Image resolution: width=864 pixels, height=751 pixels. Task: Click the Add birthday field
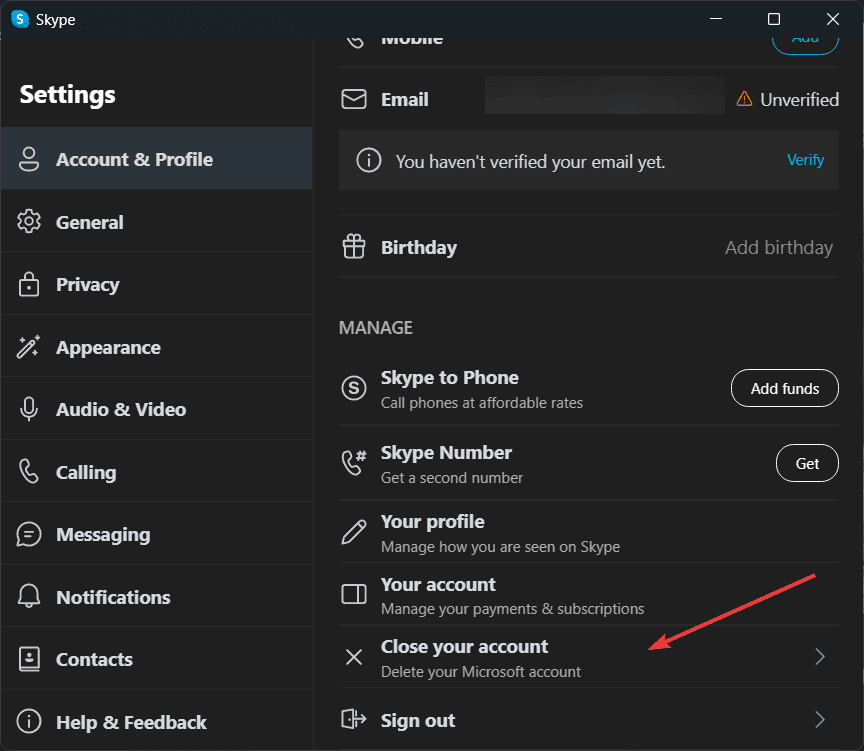[x=778, y=247]
